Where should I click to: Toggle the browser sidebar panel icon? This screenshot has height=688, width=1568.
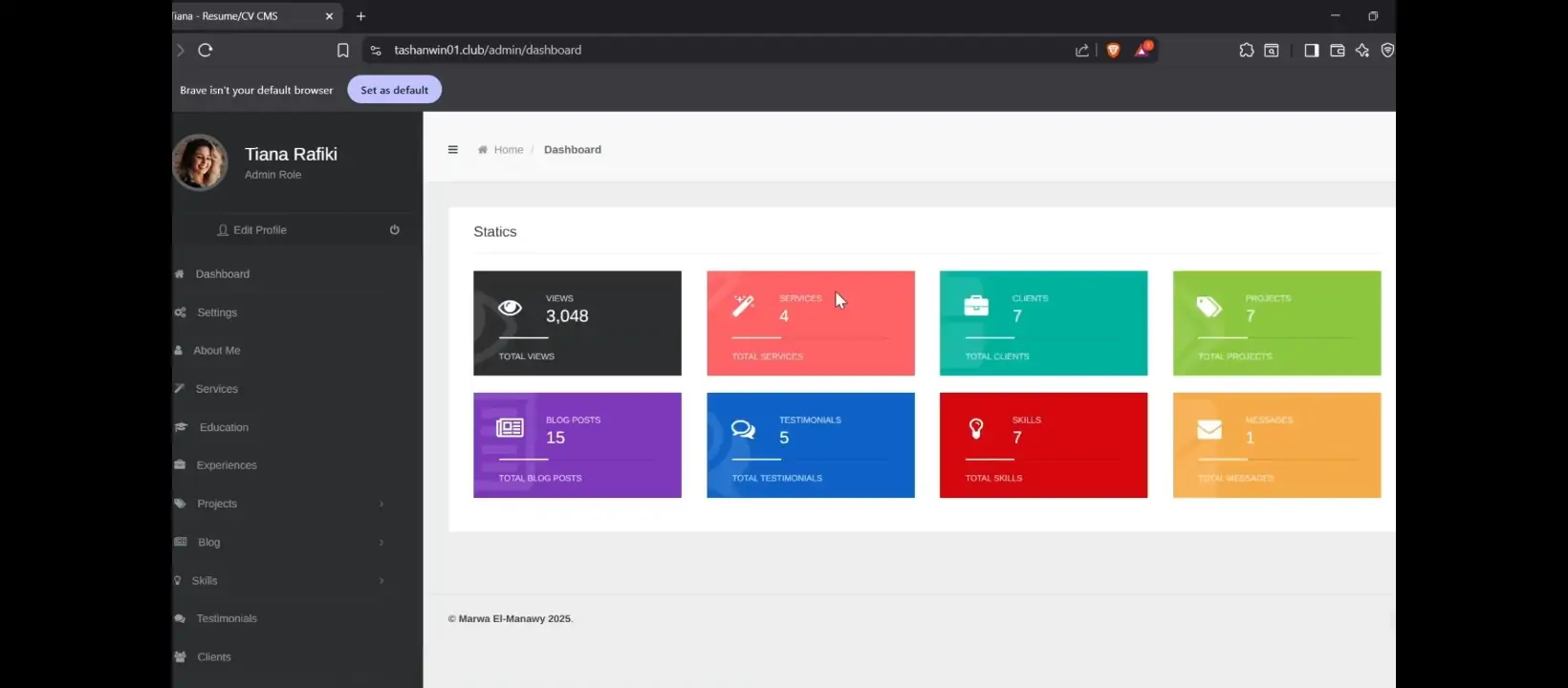[1312, 51]
